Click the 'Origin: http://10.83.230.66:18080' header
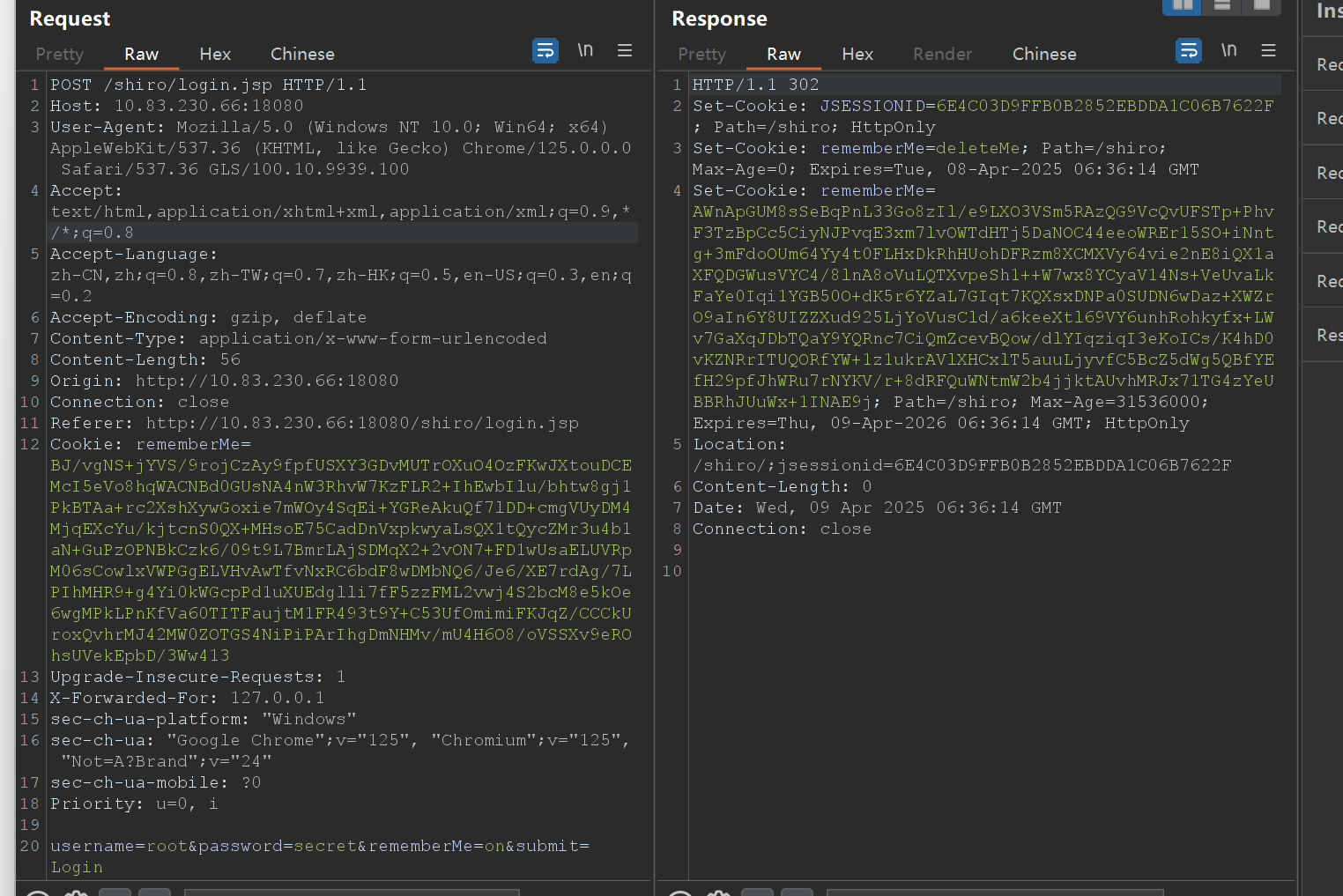Image resolution: width=1343 pixels, height=896 pixels. (225, 381)
